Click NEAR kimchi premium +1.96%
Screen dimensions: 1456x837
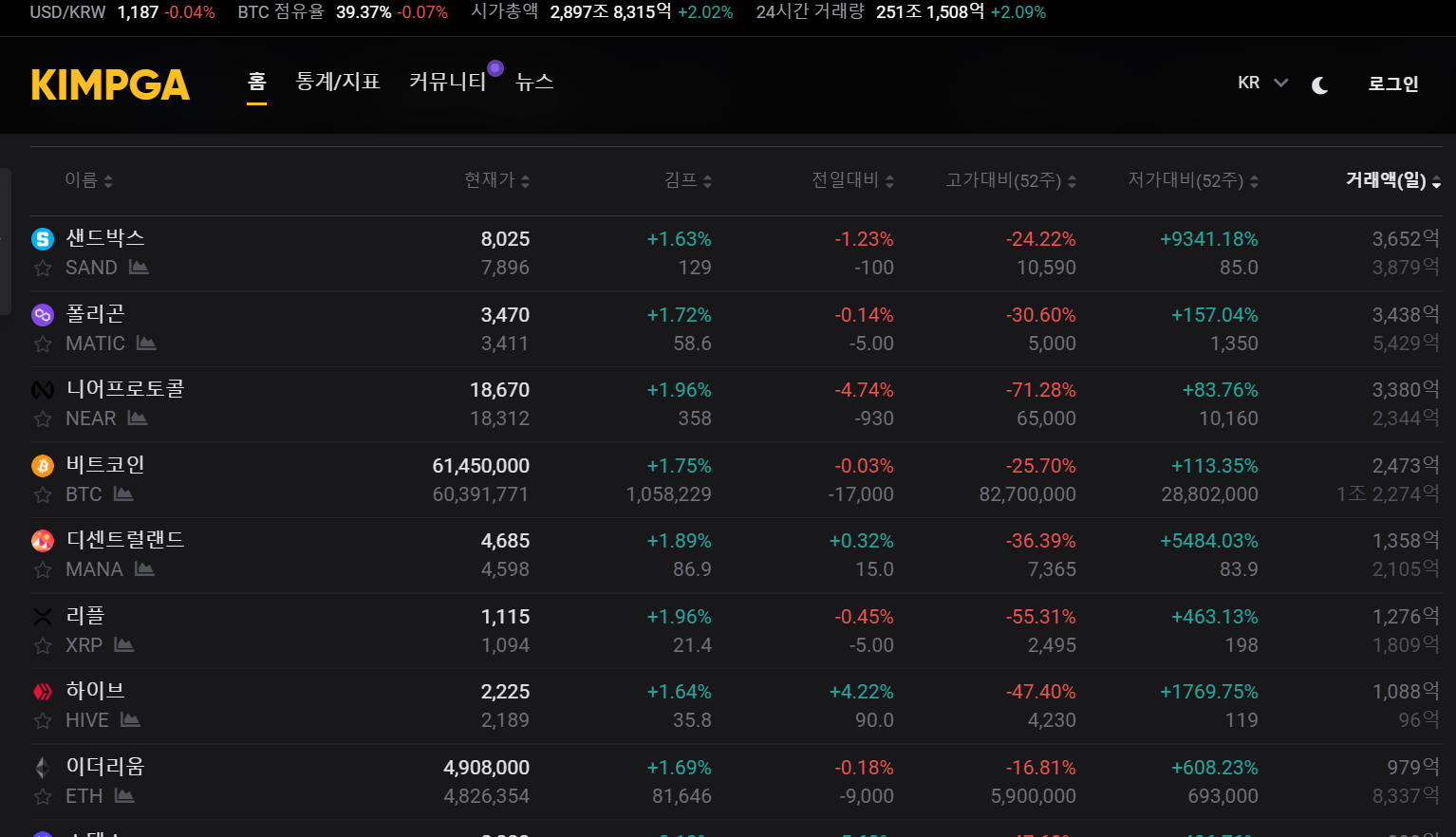click(x=680, y=390)
